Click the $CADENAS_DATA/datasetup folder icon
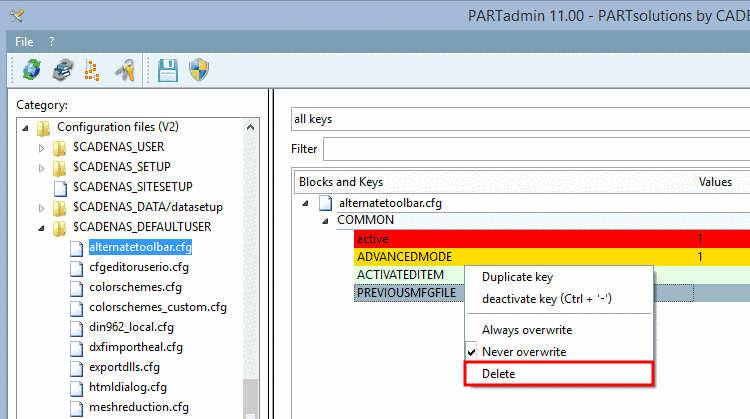 [59, 208]
